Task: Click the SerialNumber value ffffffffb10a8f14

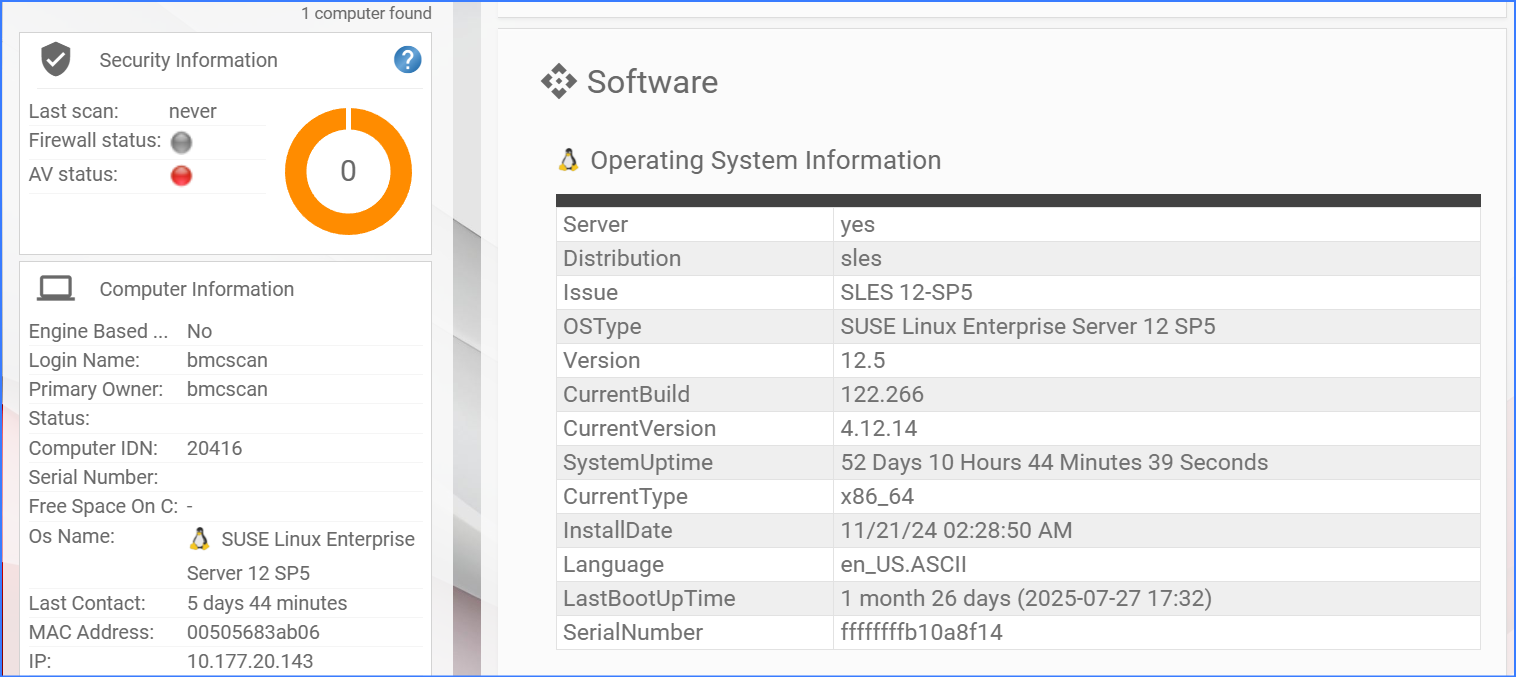Action: point(921,632)
